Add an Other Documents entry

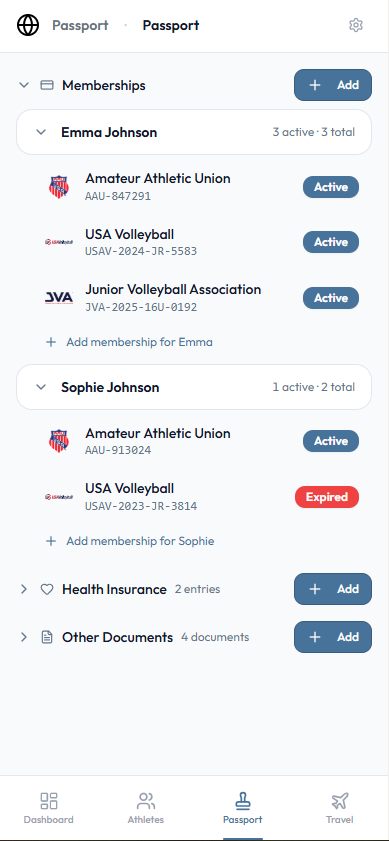point(333,637)
